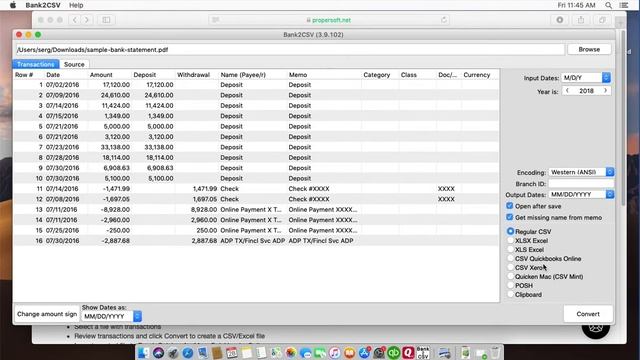640x360 pixels.
Task: Open the Help menu
Action: click(x=76, y=5)
